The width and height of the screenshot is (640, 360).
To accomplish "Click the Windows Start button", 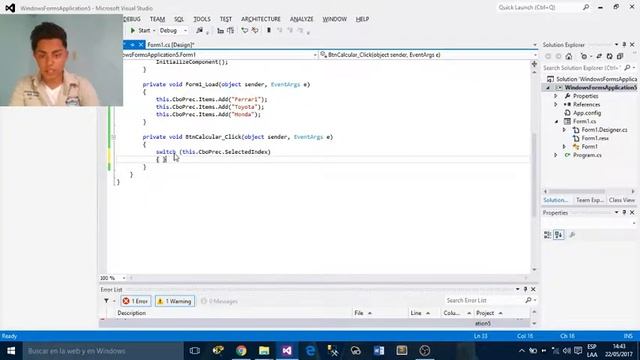I will 11,351.
